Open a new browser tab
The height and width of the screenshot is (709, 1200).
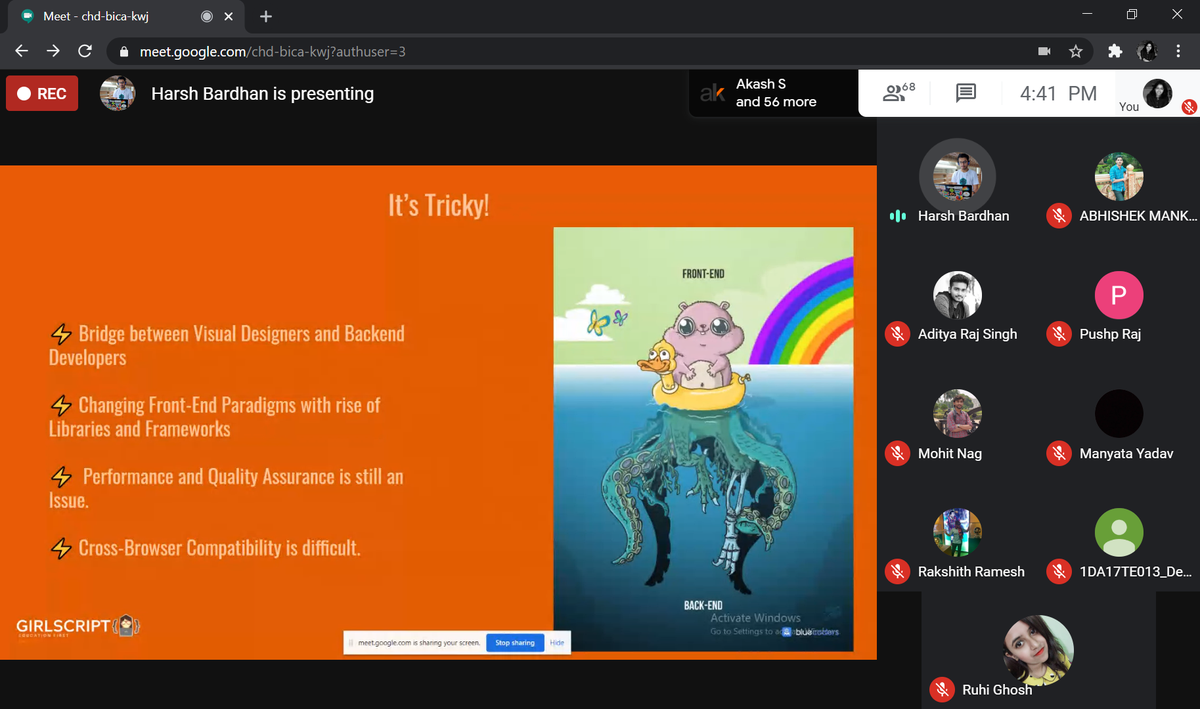click(266, 16)
